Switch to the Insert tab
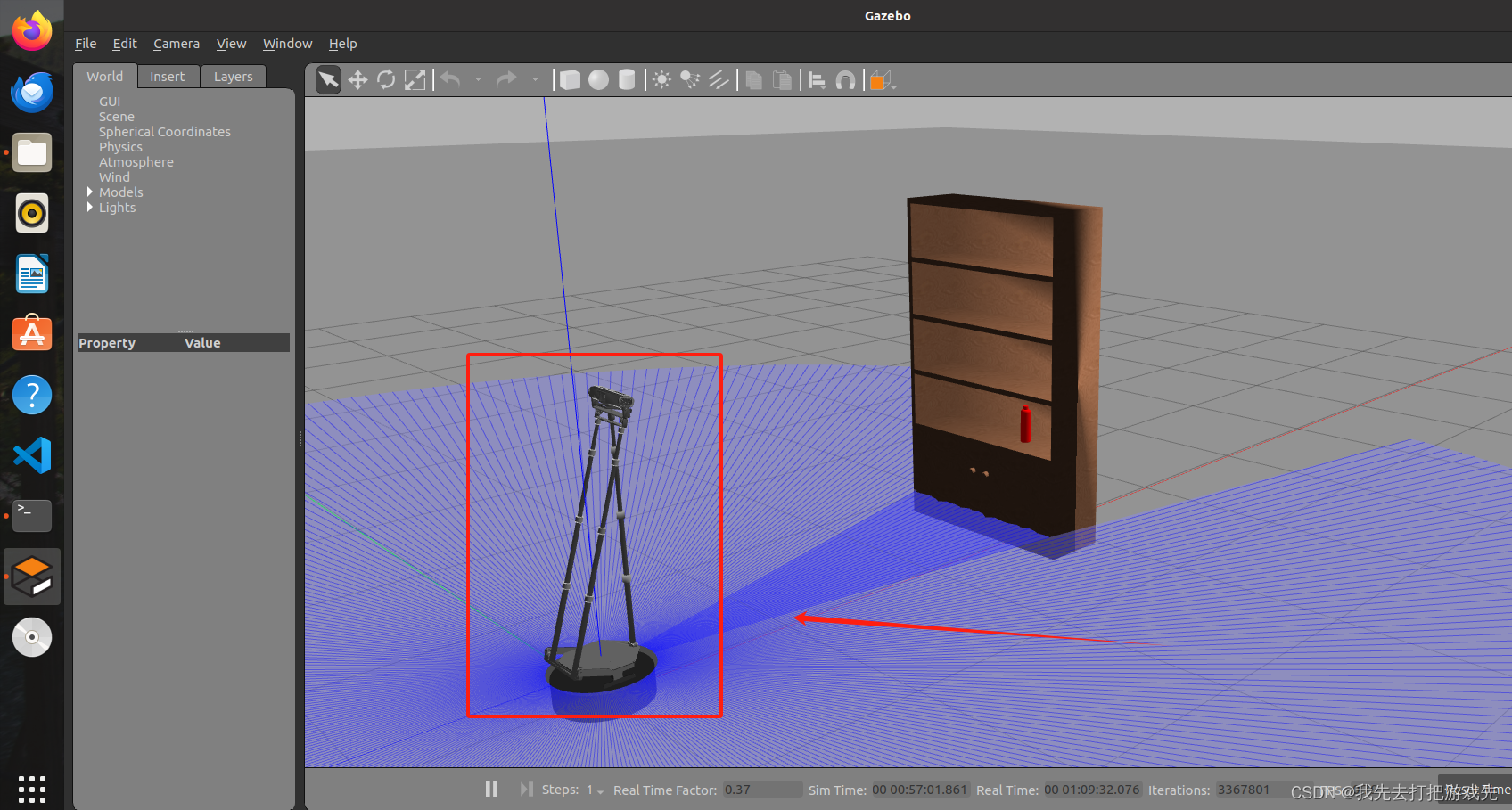The width and height of the screenshot is (1512, 810). [x=168, y=77]
